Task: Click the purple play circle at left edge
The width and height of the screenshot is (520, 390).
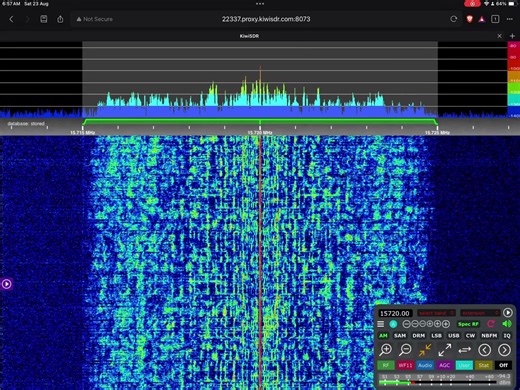Action: 6,284
